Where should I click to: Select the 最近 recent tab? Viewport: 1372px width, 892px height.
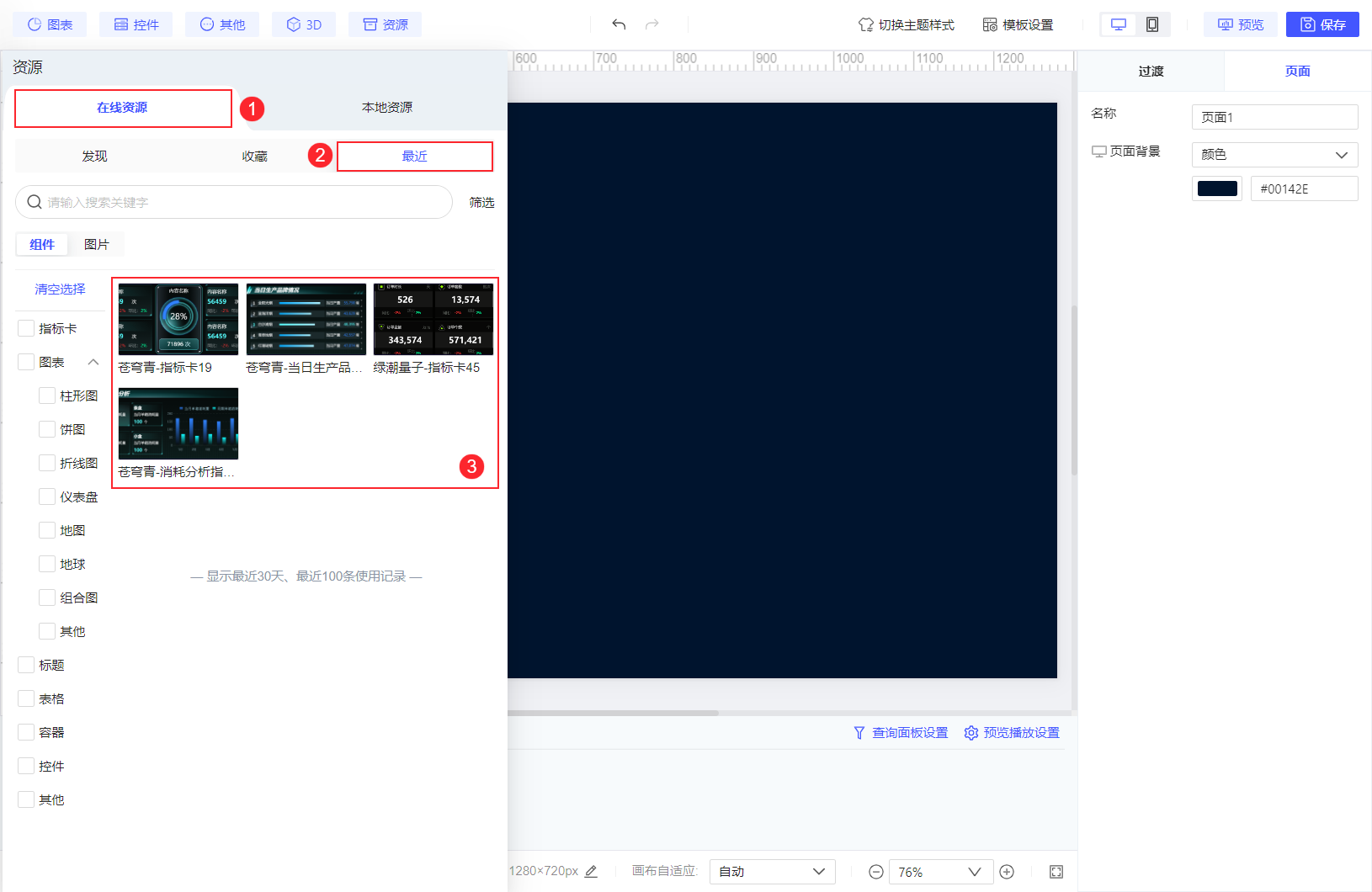coord(415,157)
